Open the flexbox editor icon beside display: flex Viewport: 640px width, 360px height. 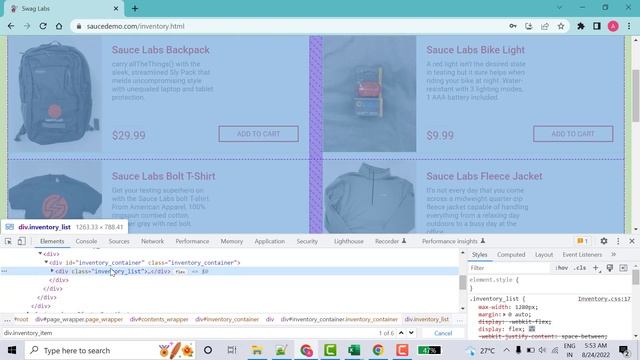tap(532, 329)
